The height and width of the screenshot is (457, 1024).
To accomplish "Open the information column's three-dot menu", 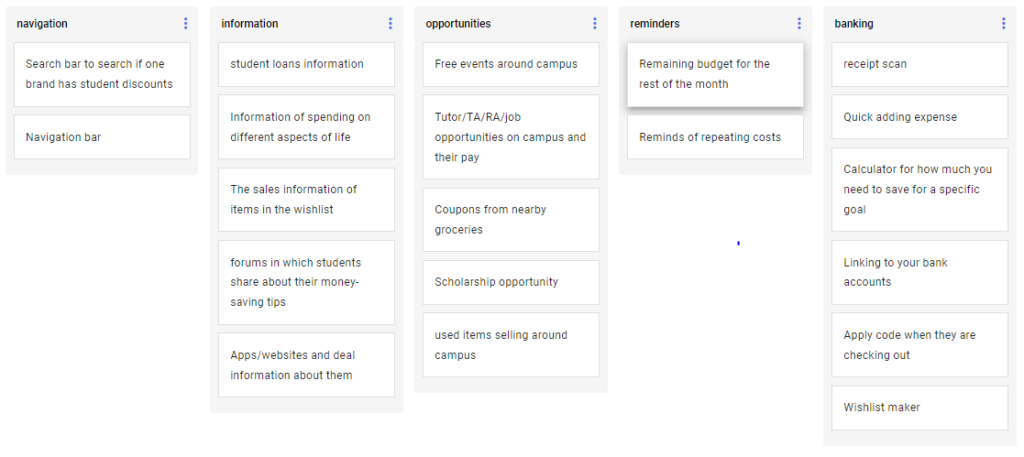I will pyautogui.click(x=390, y=23).
